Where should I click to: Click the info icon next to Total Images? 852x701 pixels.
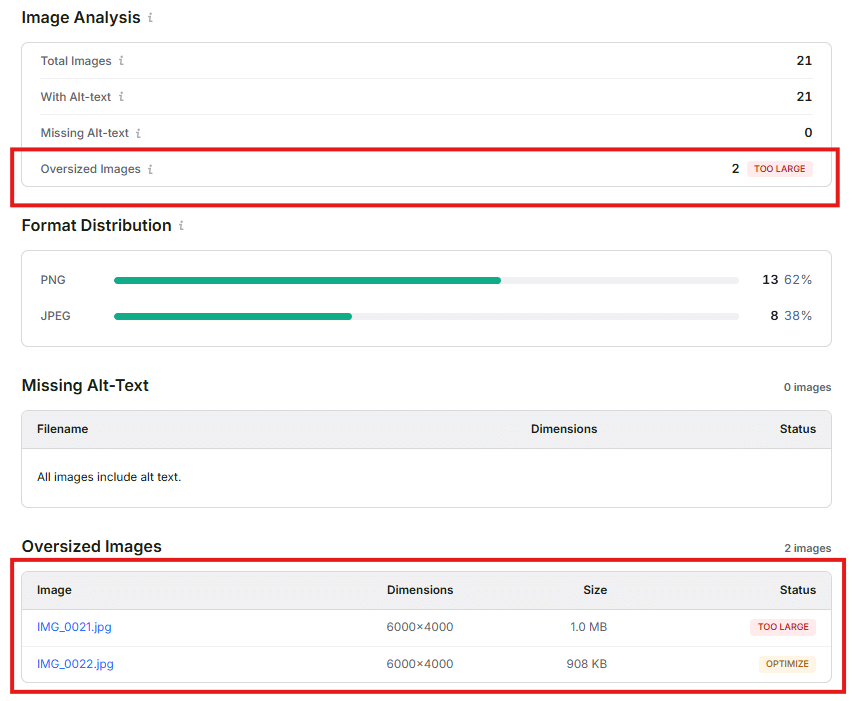(121, 61)
